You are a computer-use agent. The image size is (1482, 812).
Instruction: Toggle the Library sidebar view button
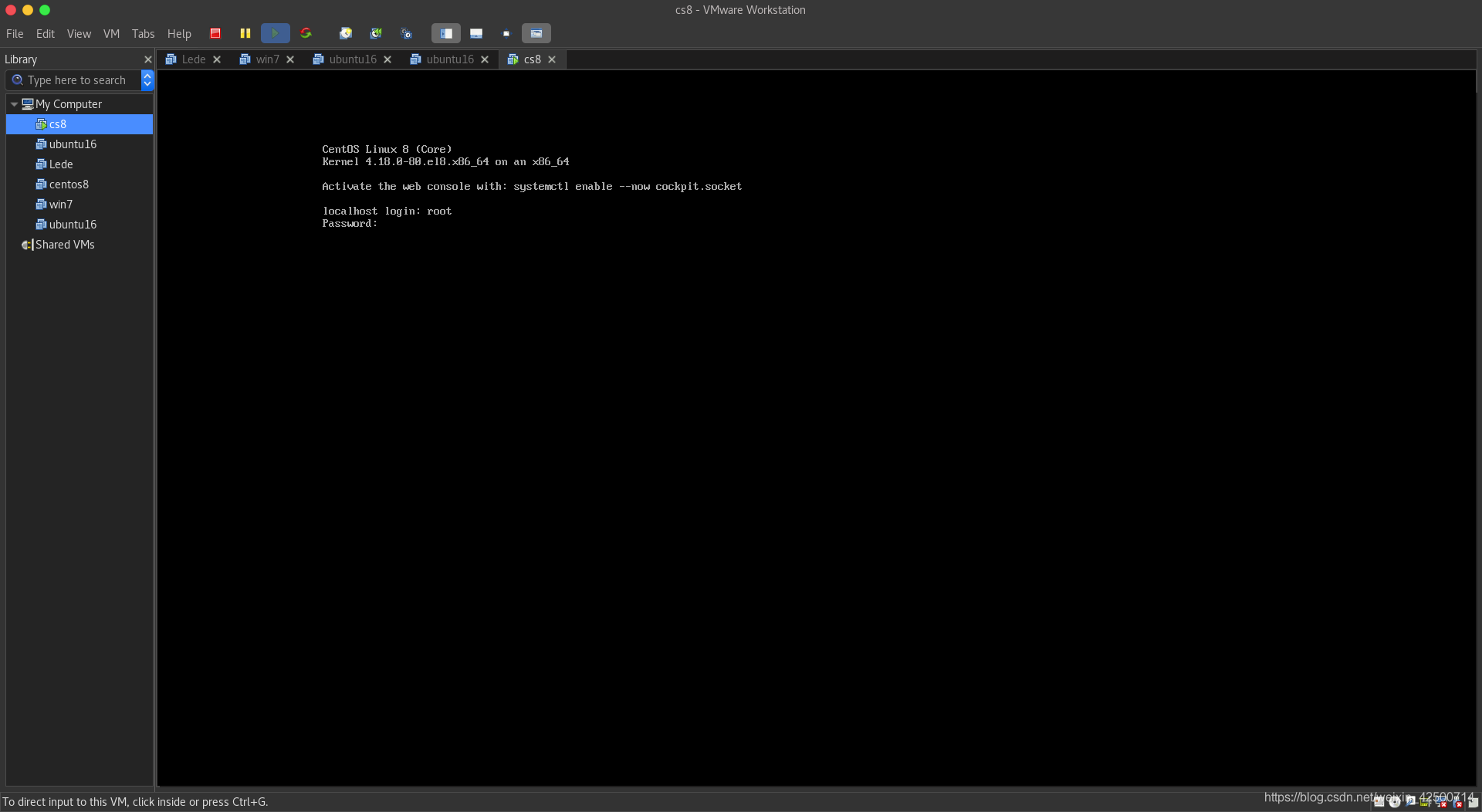(x=446, y=33)
